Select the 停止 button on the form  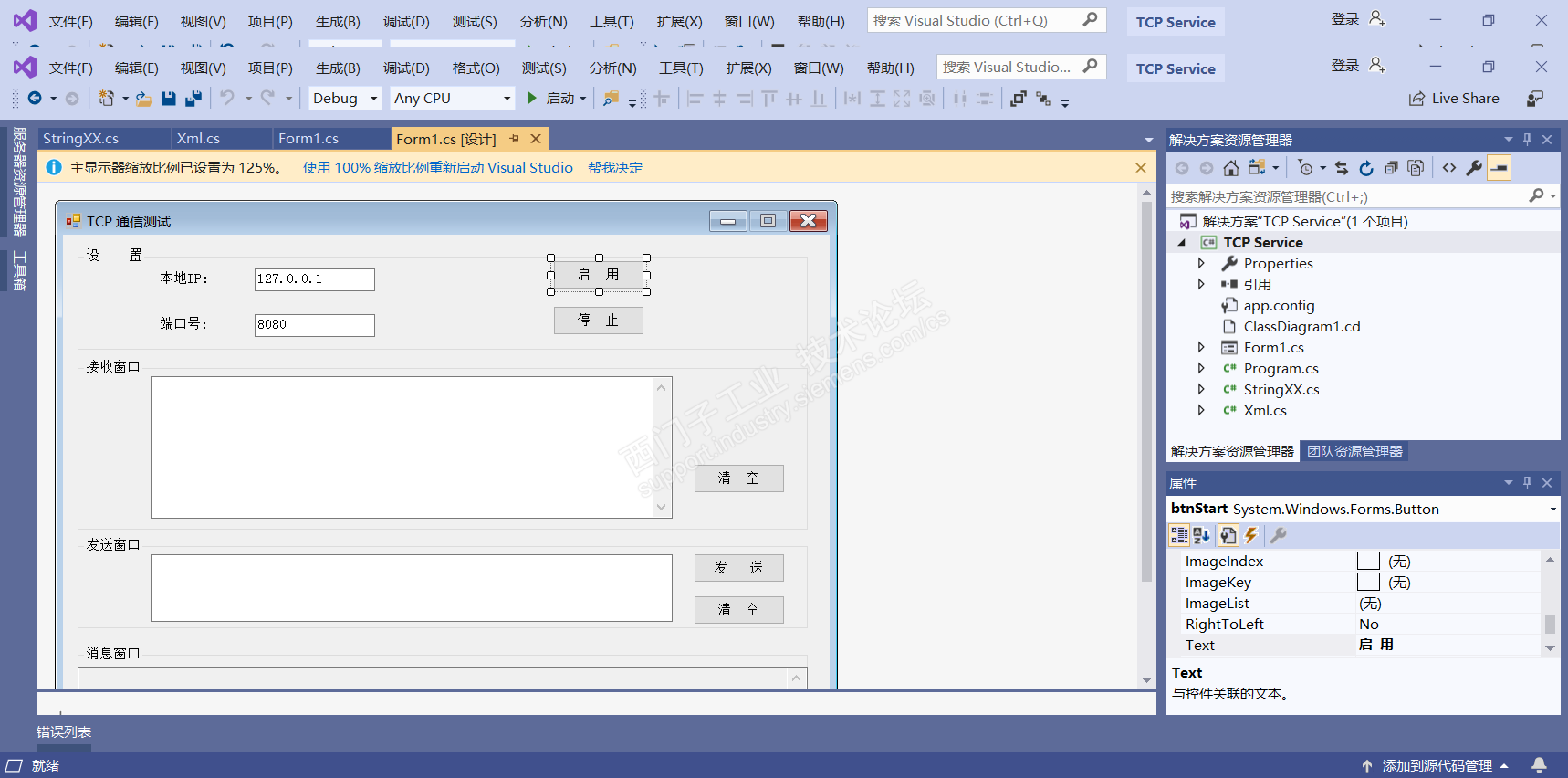coord(599,321)
